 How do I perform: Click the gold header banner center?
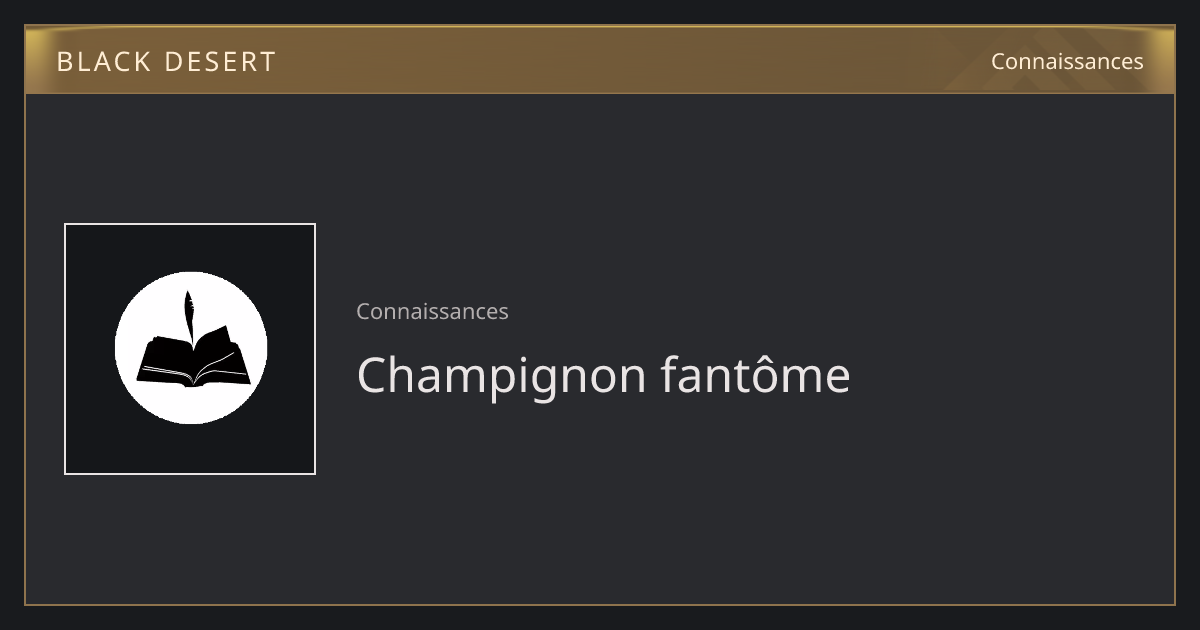pos(600,60)
